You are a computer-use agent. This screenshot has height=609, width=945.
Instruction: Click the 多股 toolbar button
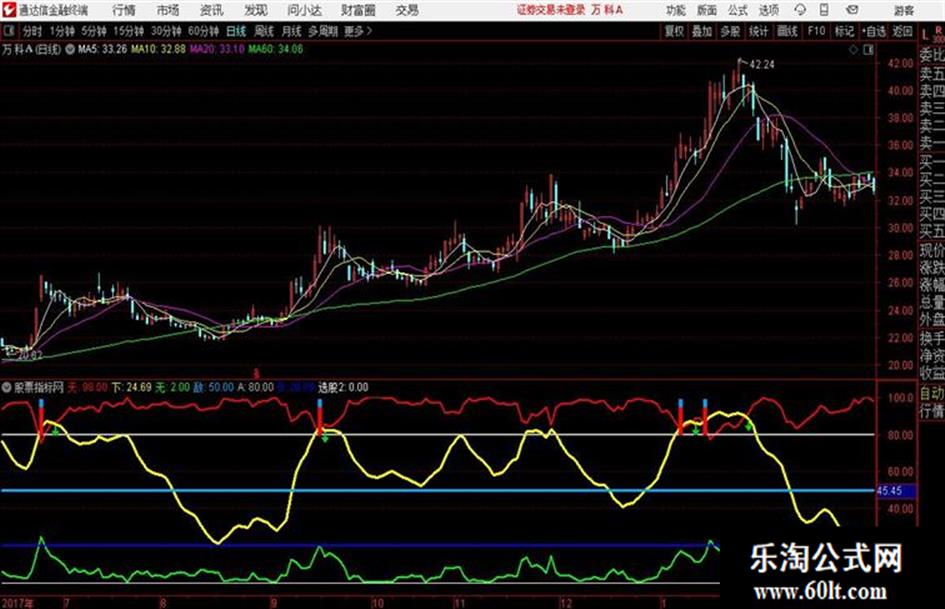click(730, 31)
